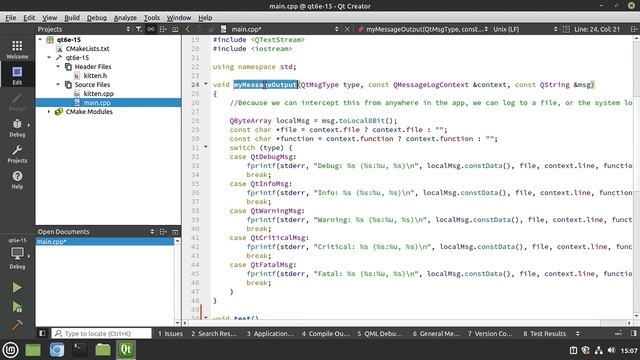Launch the terminal from taskbar
This screenshot has height=360, width=640.
pos(80,350)
